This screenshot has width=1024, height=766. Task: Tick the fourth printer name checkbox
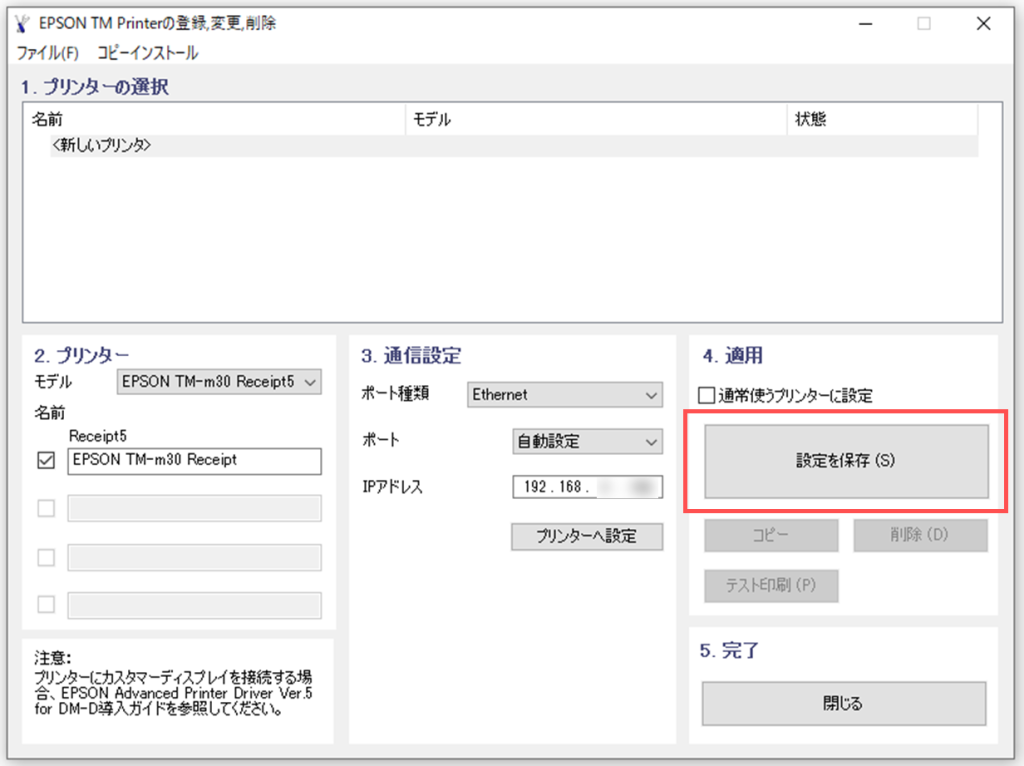click(46, 605)
